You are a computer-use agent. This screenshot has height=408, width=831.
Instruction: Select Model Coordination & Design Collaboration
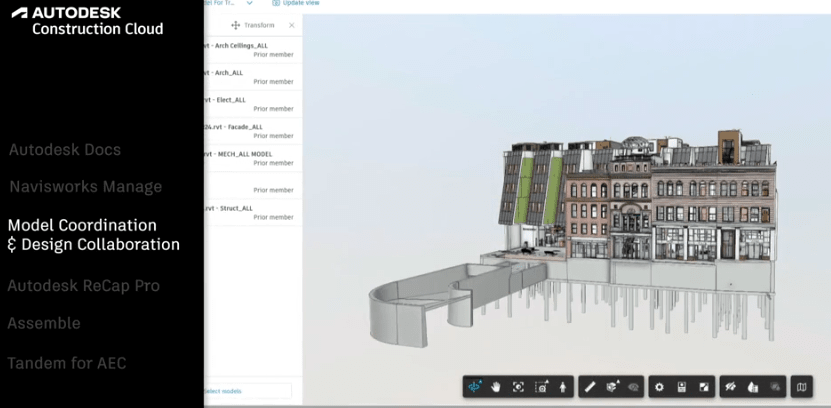93,235
